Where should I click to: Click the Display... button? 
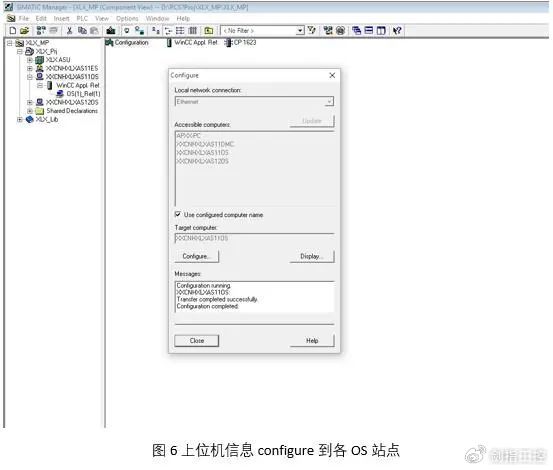(312, 256)
